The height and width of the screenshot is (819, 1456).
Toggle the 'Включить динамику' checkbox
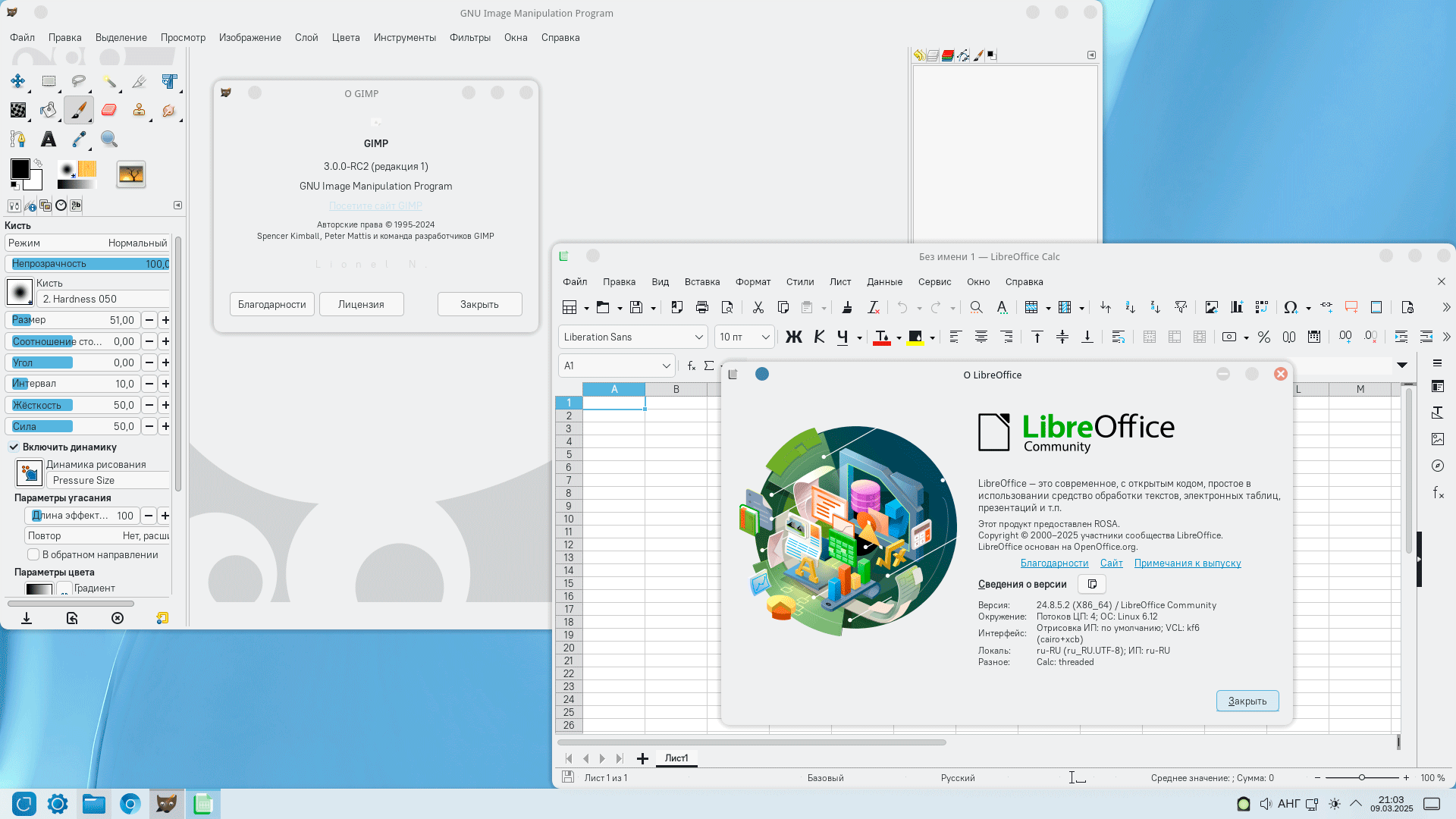click(x=14, y=447)
